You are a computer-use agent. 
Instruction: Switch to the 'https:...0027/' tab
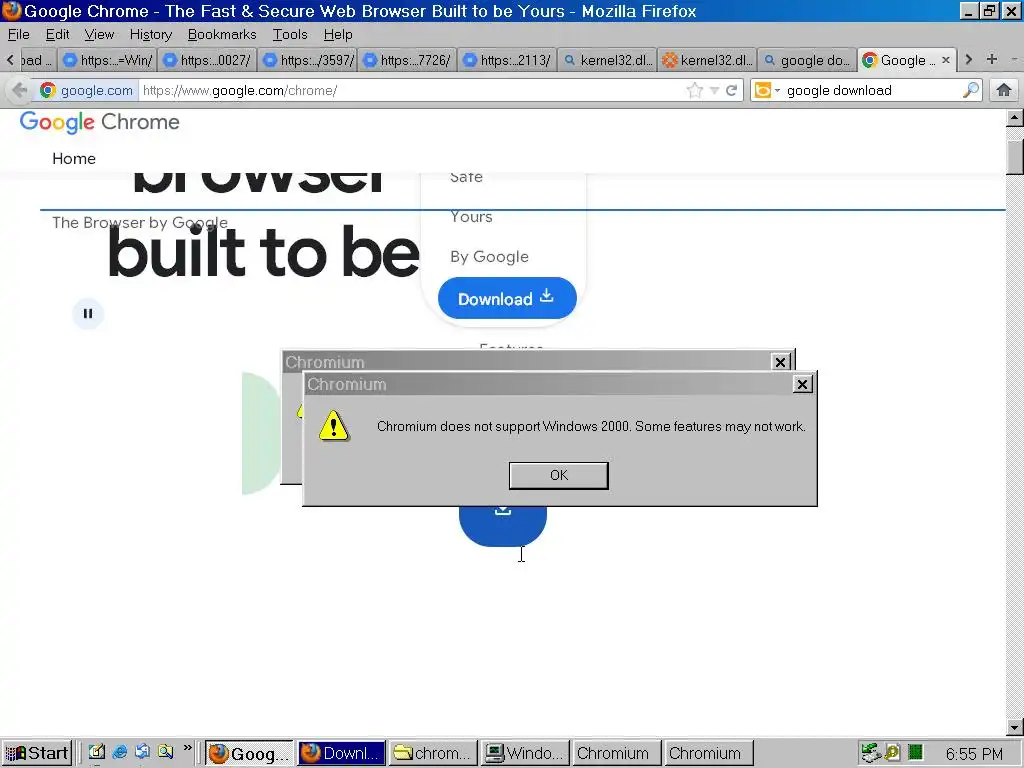pos(207,60)
